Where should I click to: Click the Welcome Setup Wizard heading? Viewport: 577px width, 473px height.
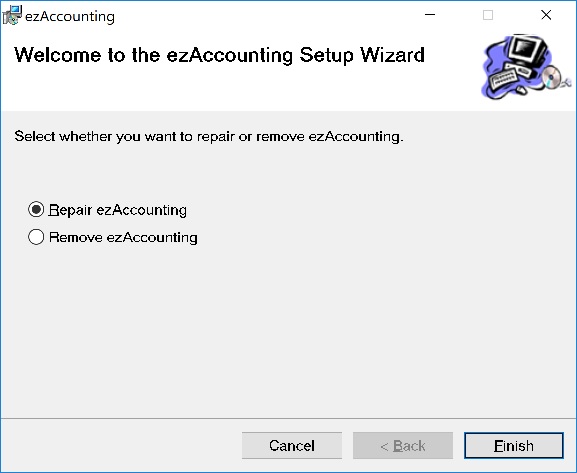click(x=219, y=55)
